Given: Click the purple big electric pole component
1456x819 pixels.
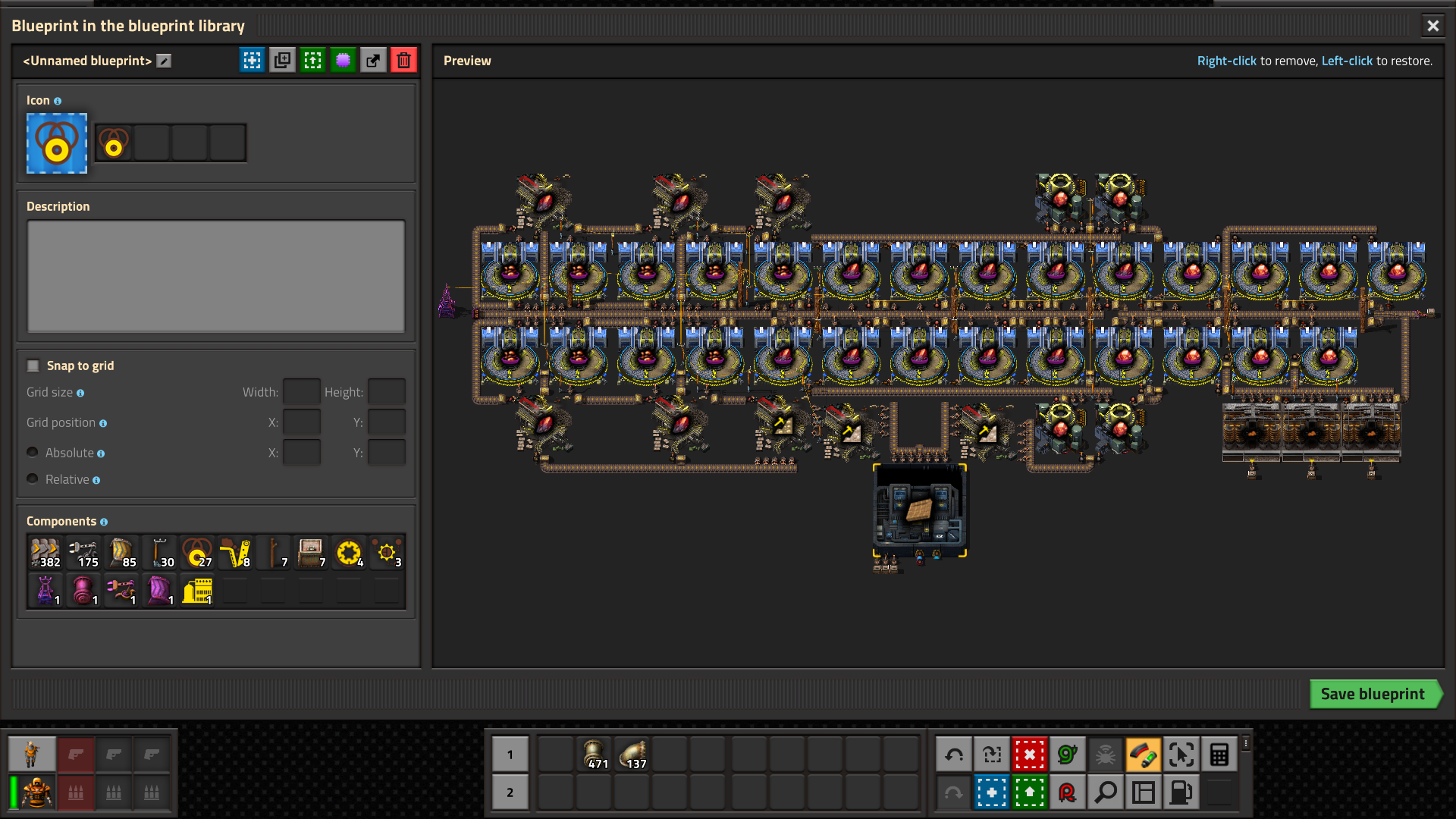Looking at the screenshot, I should tap(45, 591).
